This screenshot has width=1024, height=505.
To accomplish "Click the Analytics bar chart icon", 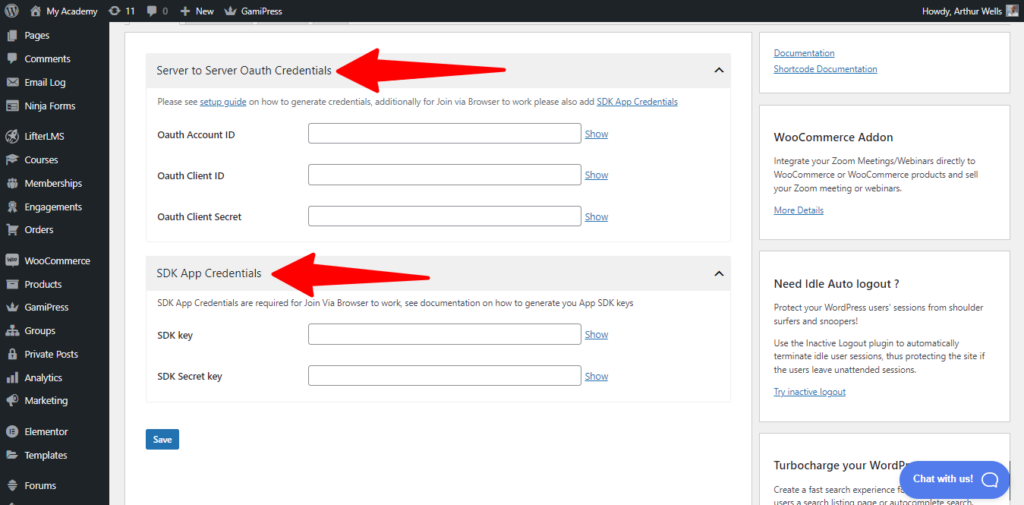I will point(12,378).
